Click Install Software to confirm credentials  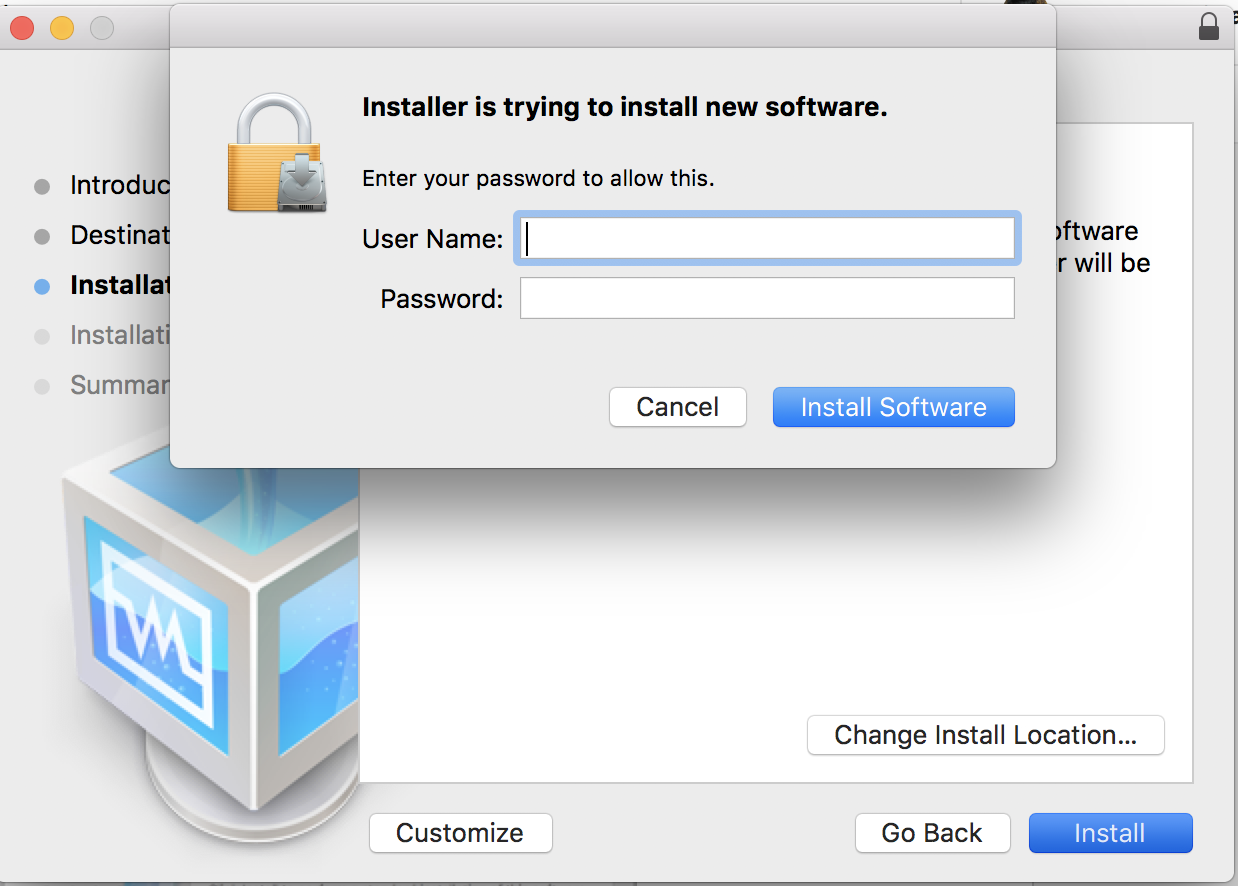point(893,407)
